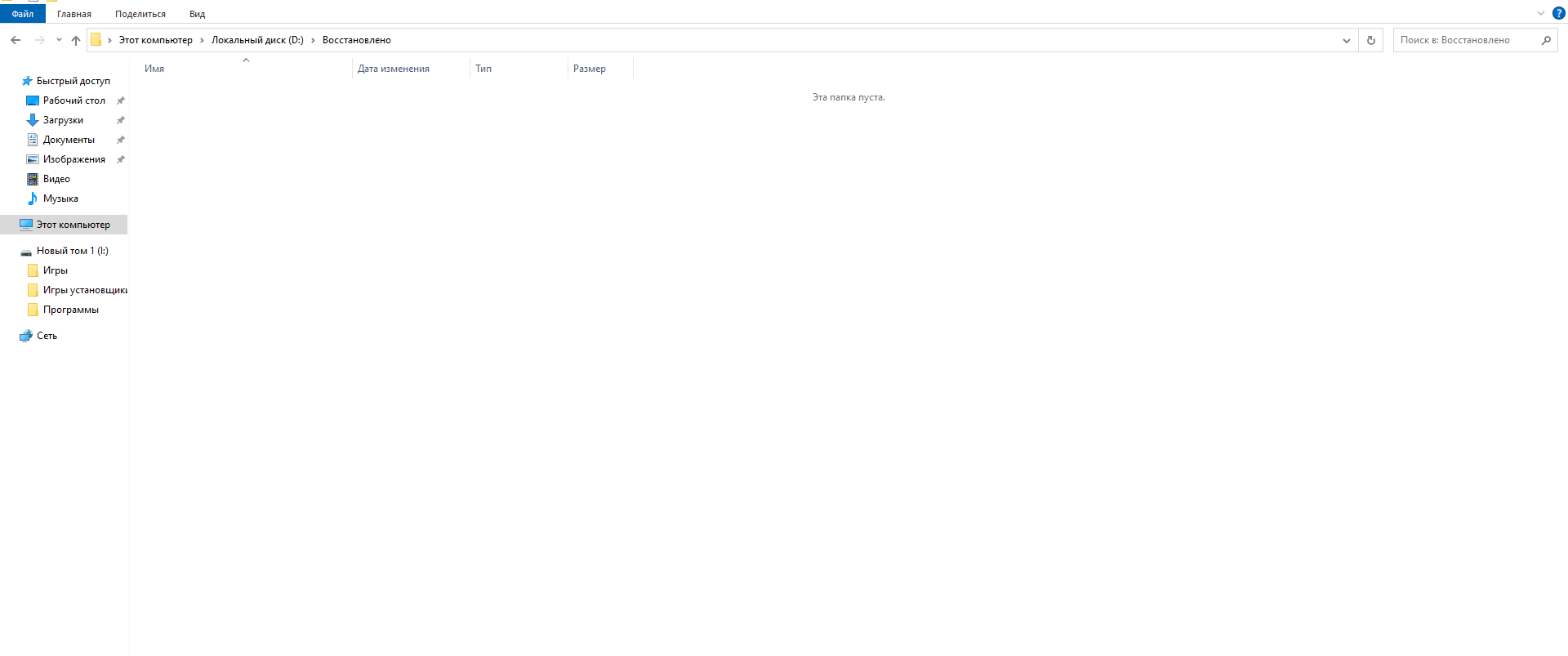Refresh the Восстановлено folder view
The width and height of the screenshot is (1568, 656).
(1371, 40)
